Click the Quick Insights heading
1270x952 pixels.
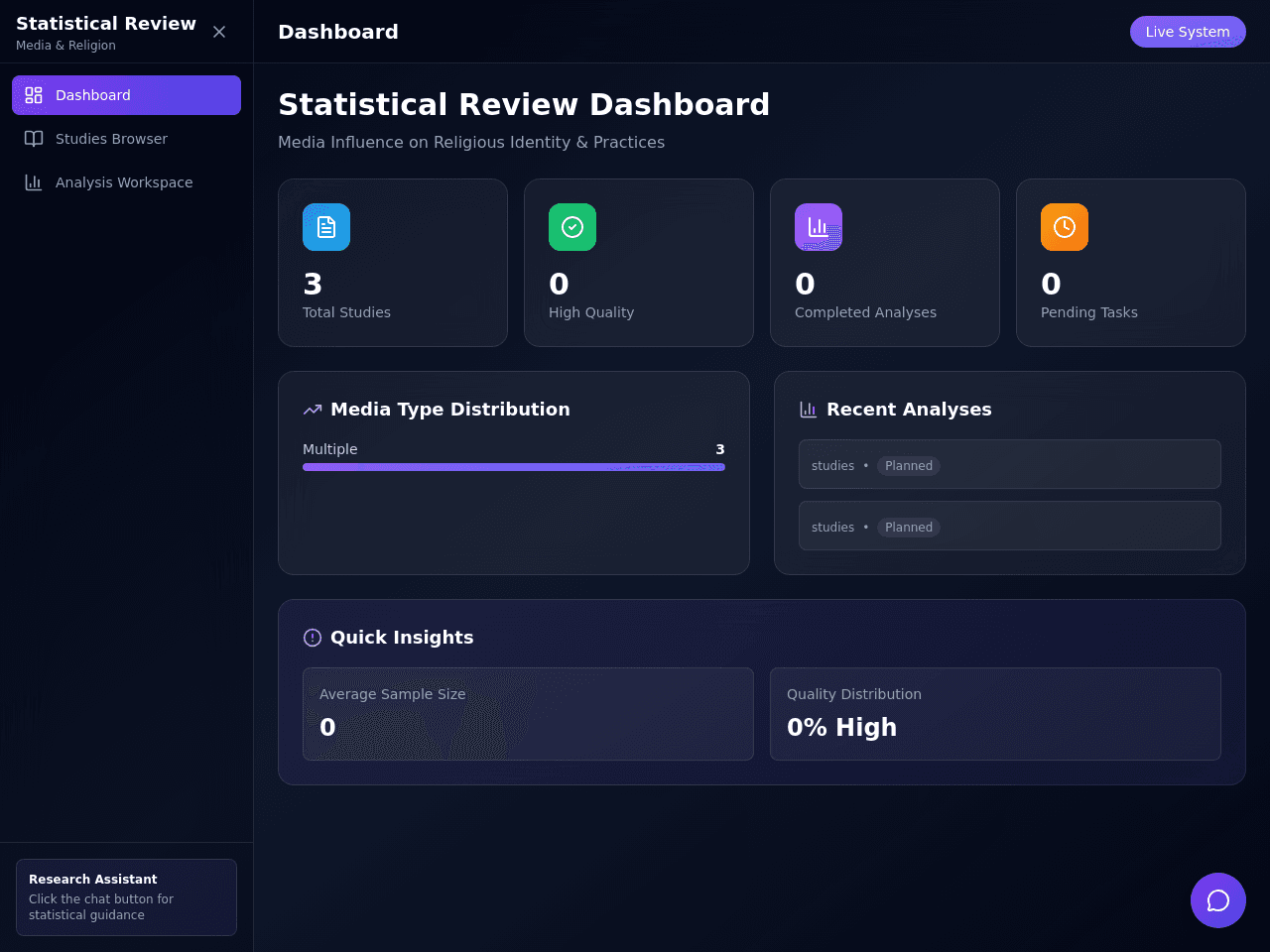[402, 638]
